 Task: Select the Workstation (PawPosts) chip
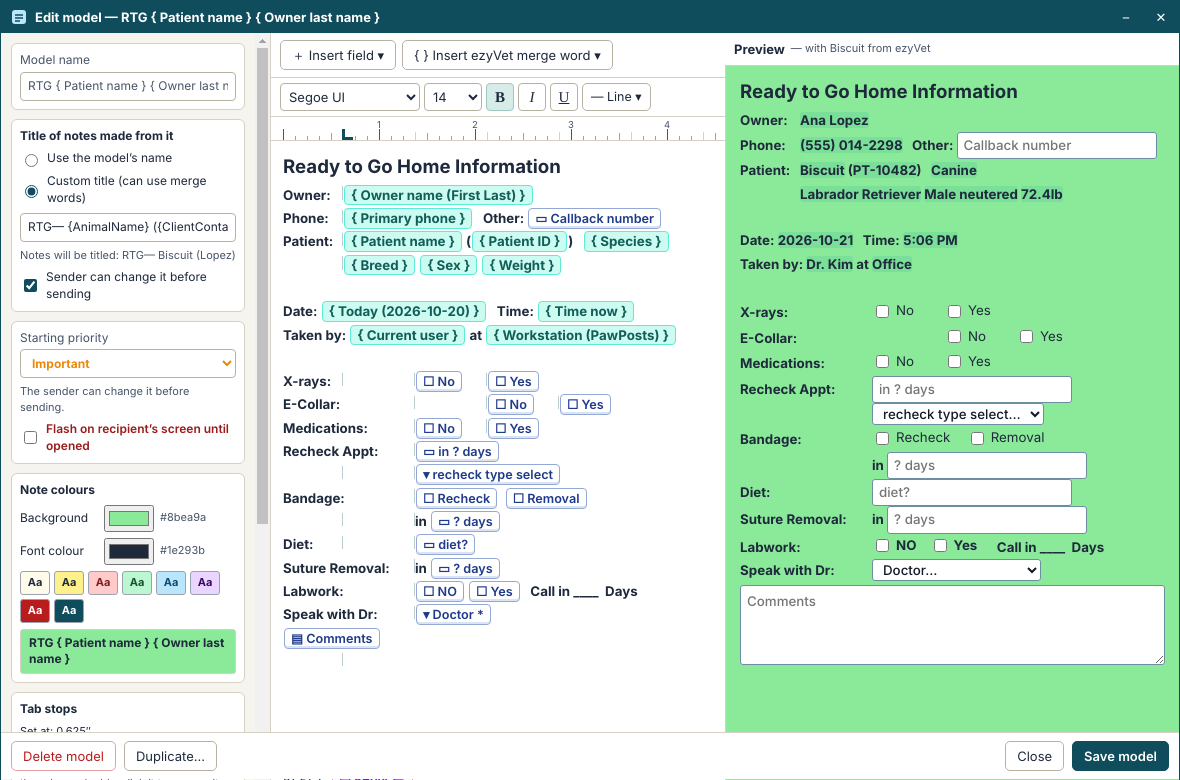click(x=581, y=335)
